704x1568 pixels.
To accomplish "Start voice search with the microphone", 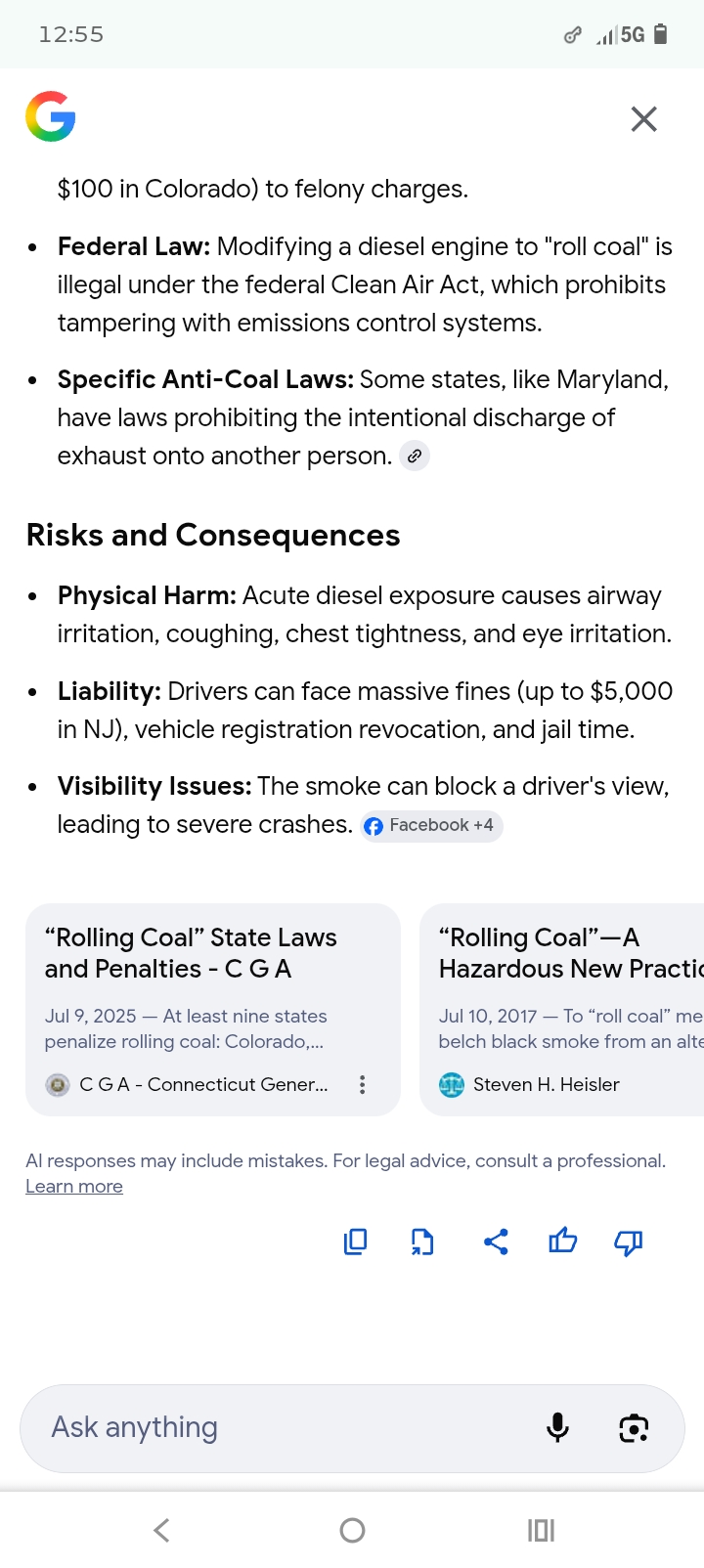I will click(x=557, y=1428).
